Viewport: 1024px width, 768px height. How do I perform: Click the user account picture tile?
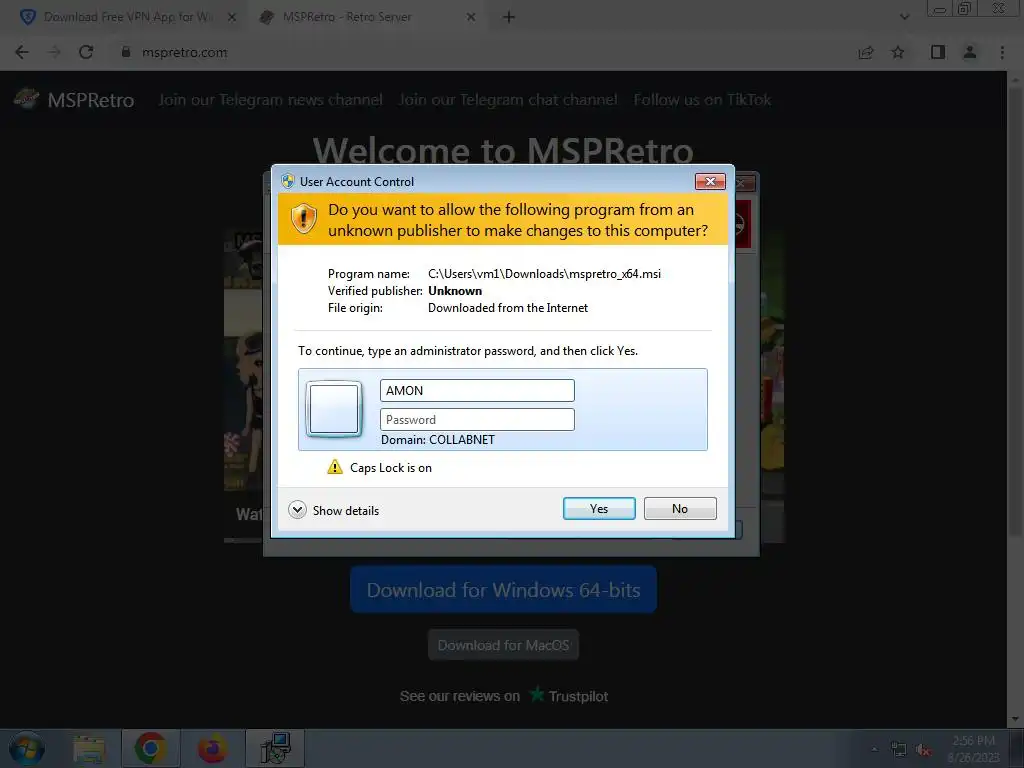(334, 409)
